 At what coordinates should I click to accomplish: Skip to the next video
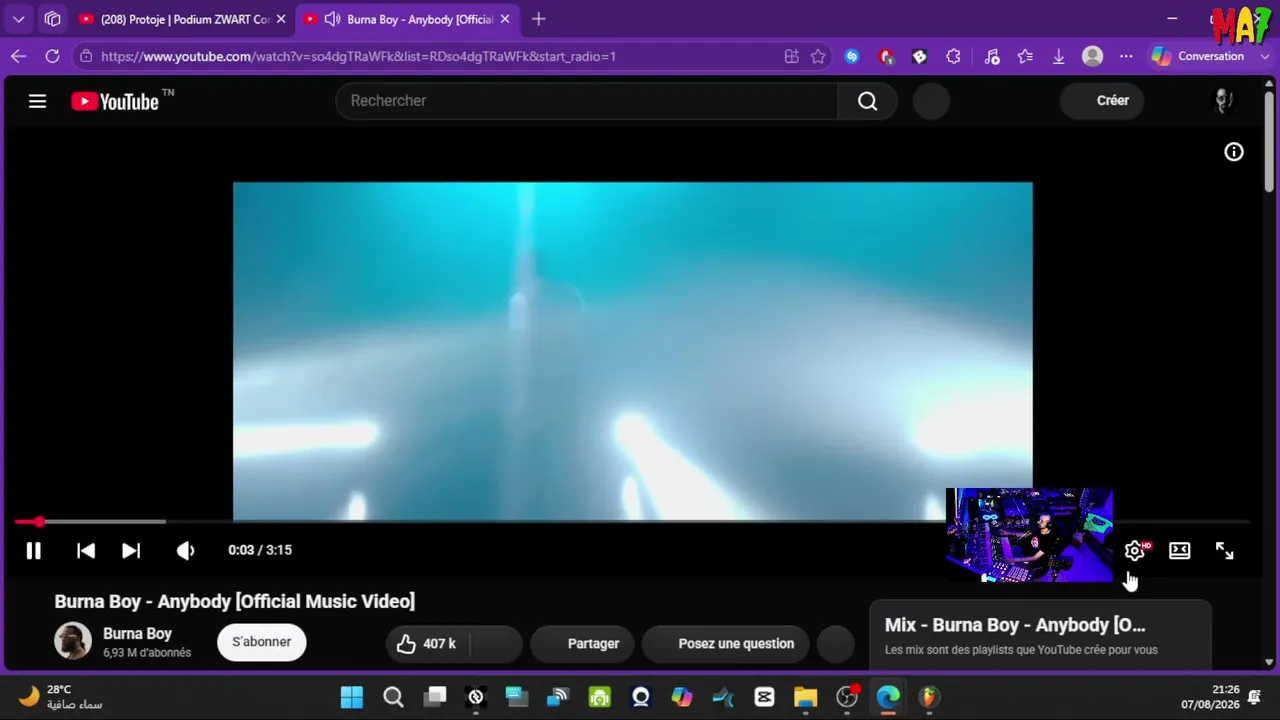pyautogui.click(x=131, y=550)
